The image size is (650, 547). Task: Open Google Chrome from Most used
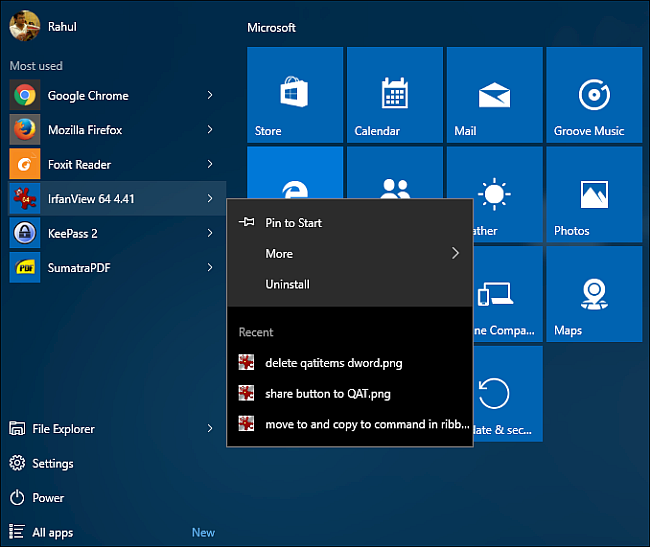point(87,96)
